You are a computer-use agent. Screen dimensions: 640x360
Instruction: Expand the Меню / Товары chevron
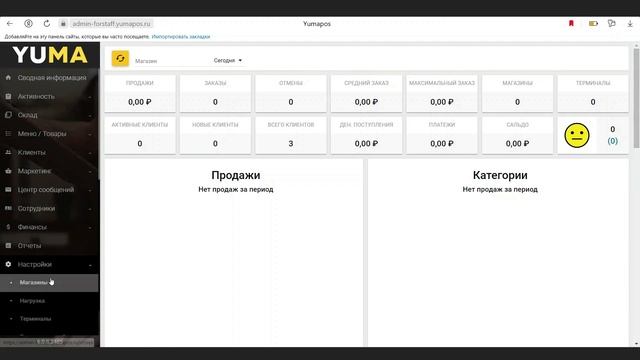tap(90, 134)
